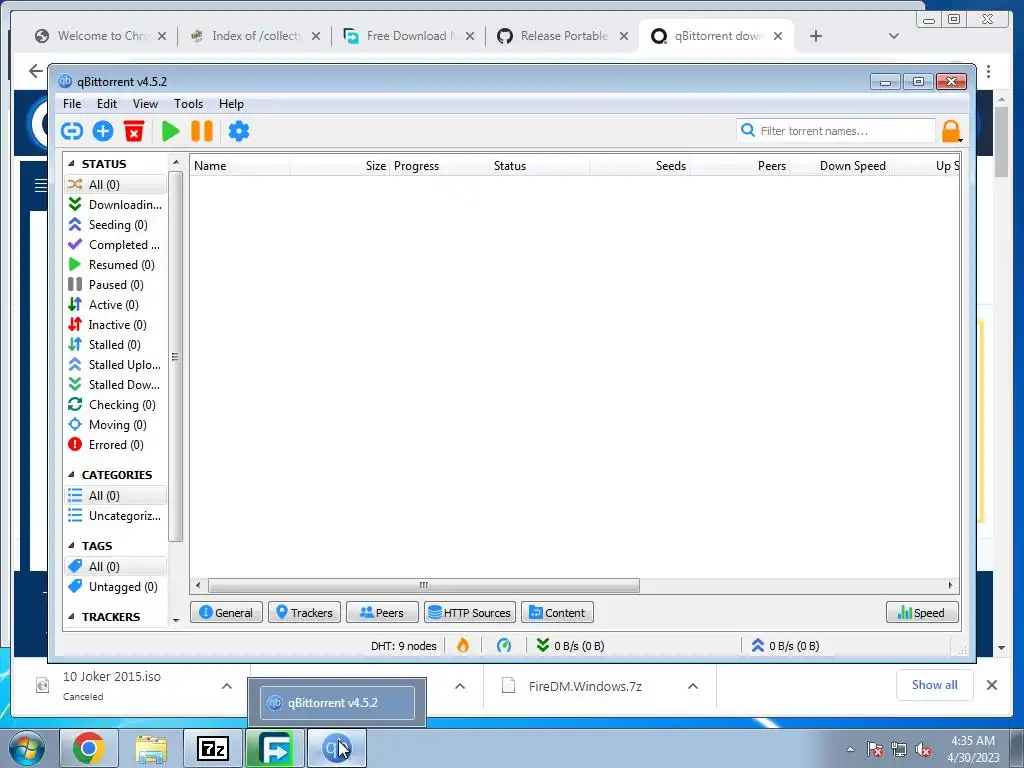Open the Speed graph tab

click(x=922, y=613)
